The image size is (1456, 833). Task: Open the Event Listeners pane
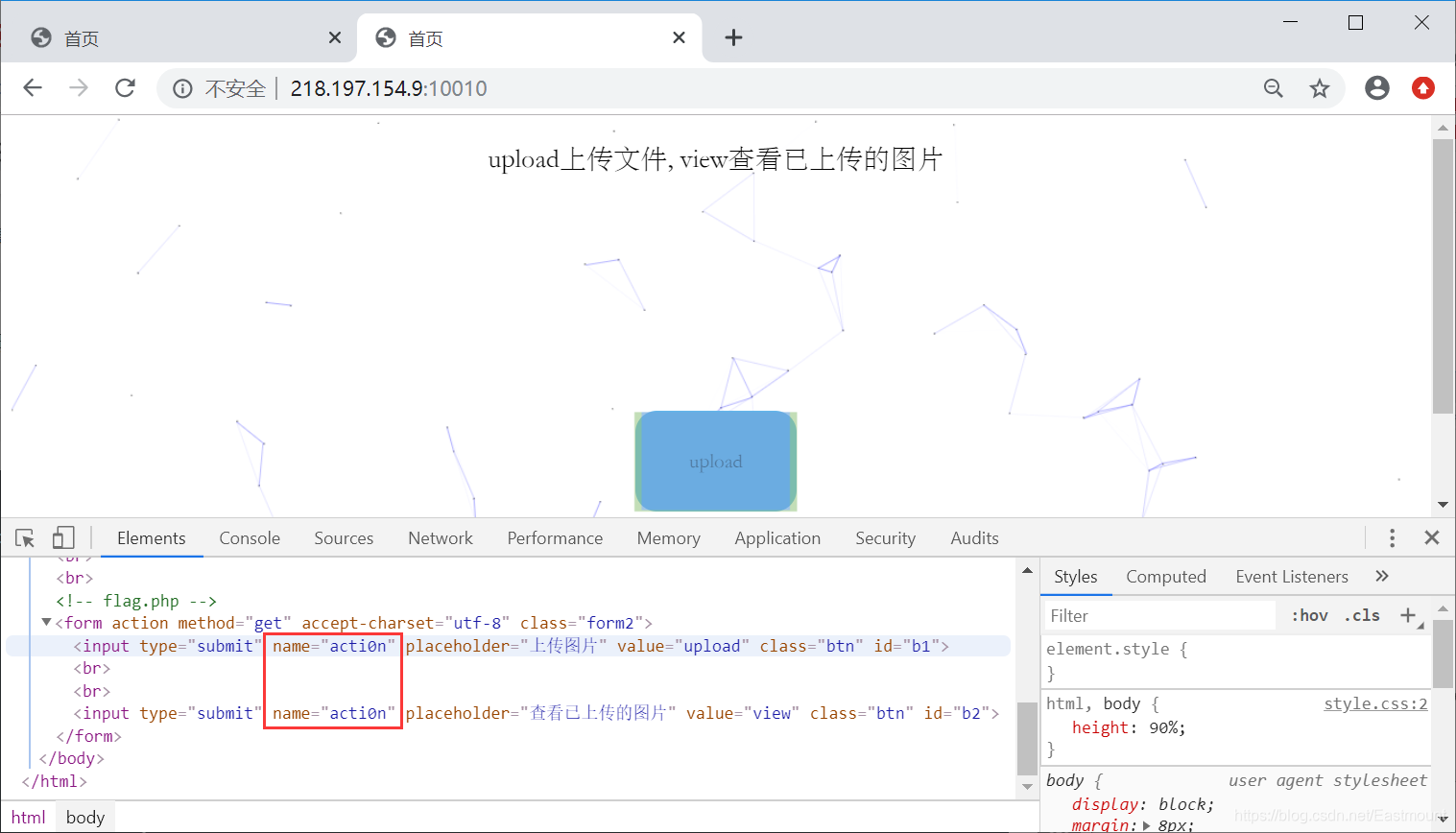[x=1292, y=577]
